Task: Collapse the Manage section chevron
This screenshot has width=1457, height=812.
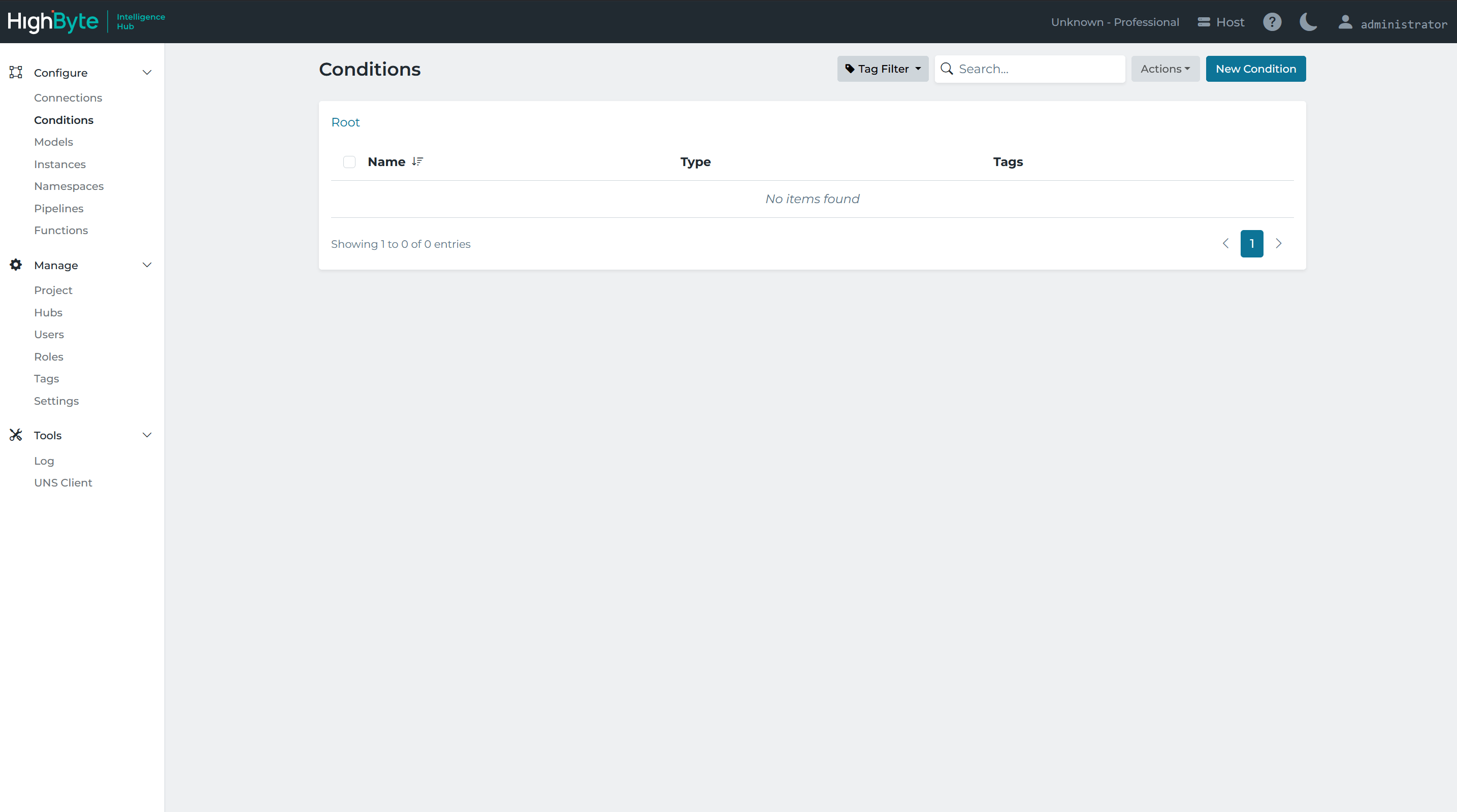Action: pyautogui.click(x=147, y=265)
